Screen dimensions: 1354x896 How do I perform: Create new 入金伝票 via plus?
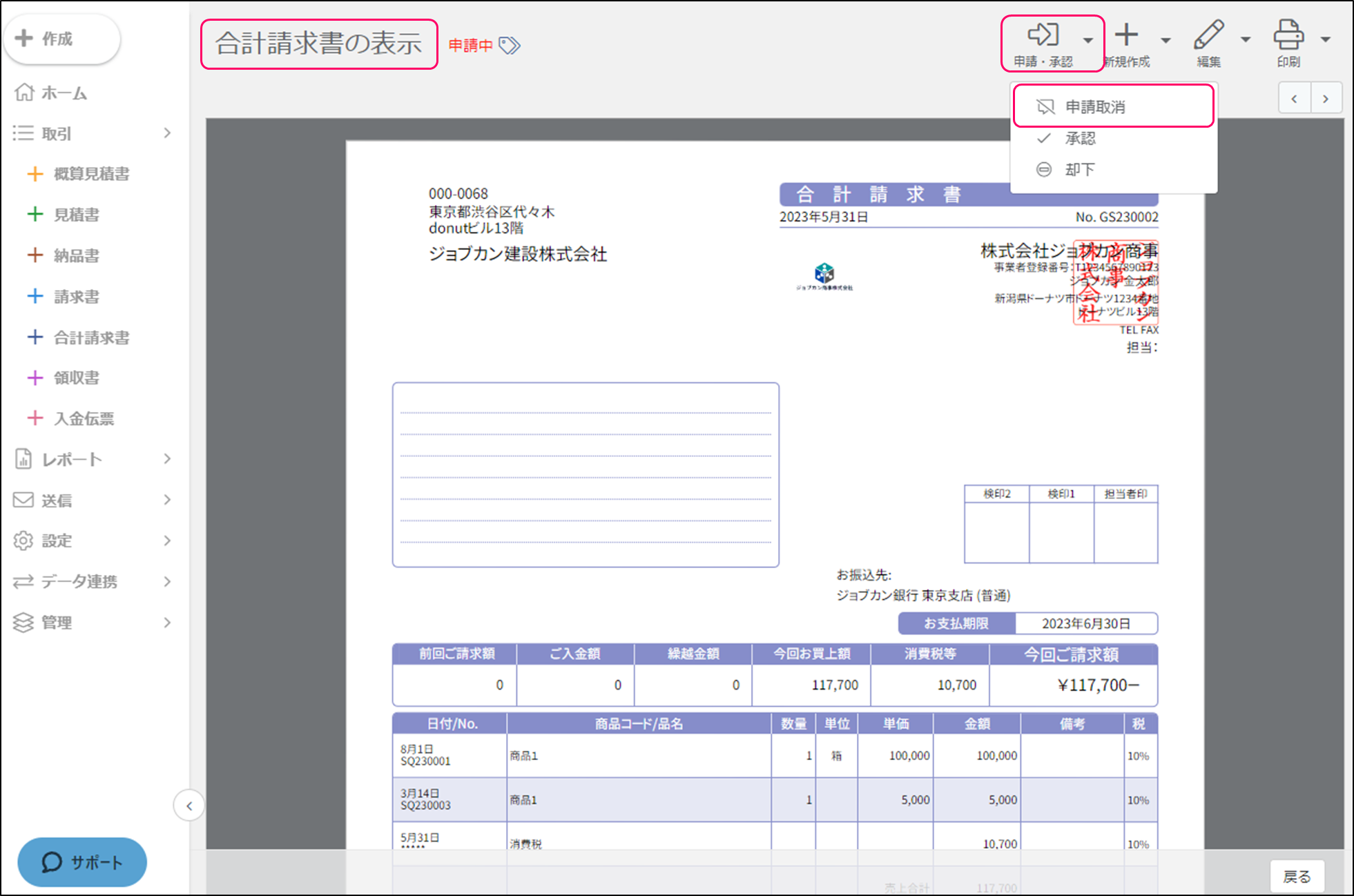35,418
